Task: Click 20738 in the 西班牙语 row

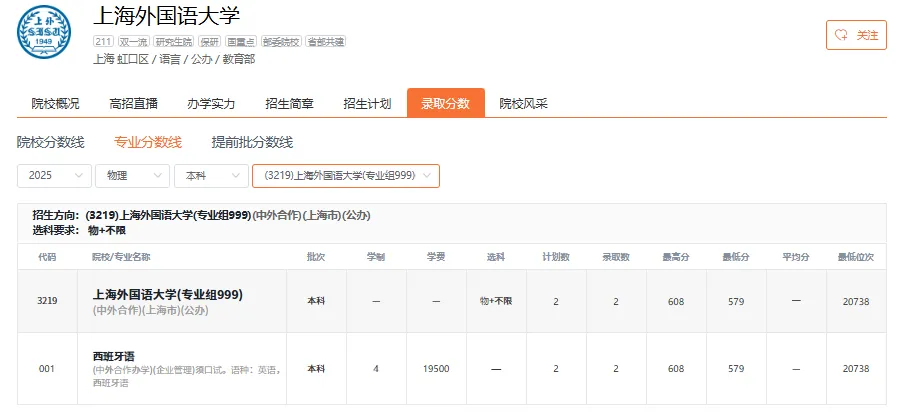Action: pos(856,368)
